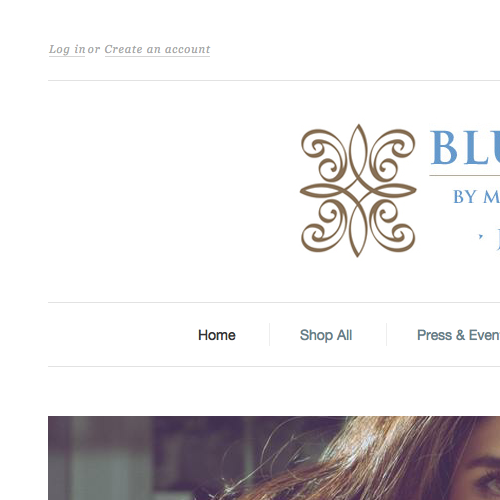Click the top-right swirl of the emblem
Viewport: 500px width, 500px height.
pos(393,154)
